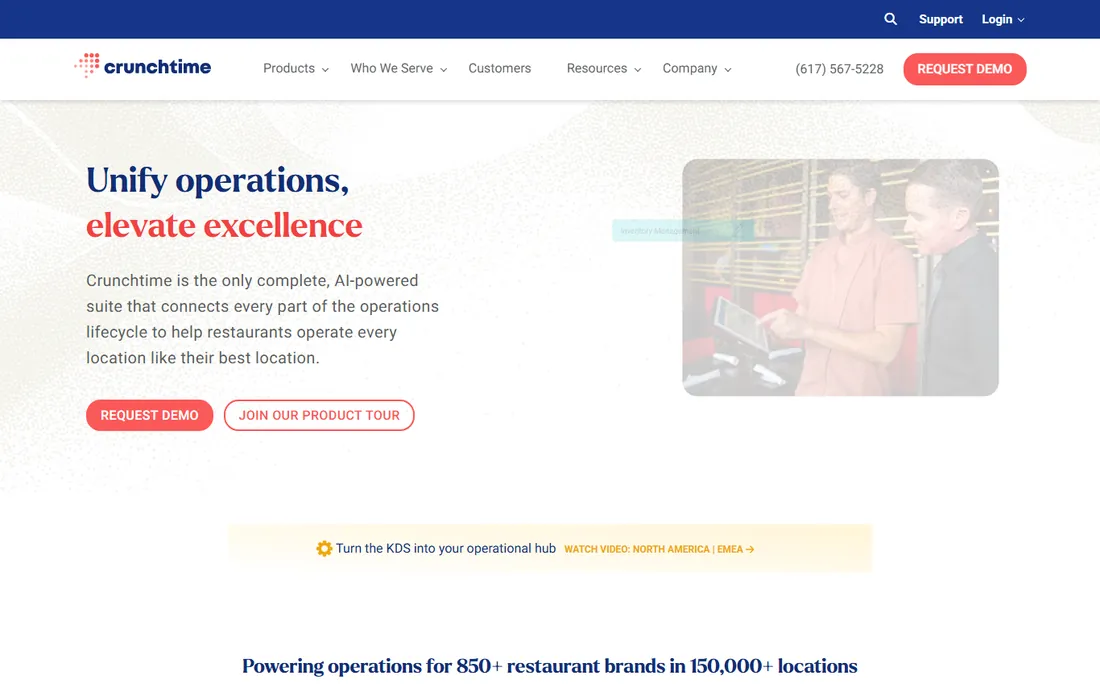The width and height of the screenshot is (1100, 688).
Task: Click the Crunchtime description paragraph
Action: 262,319
